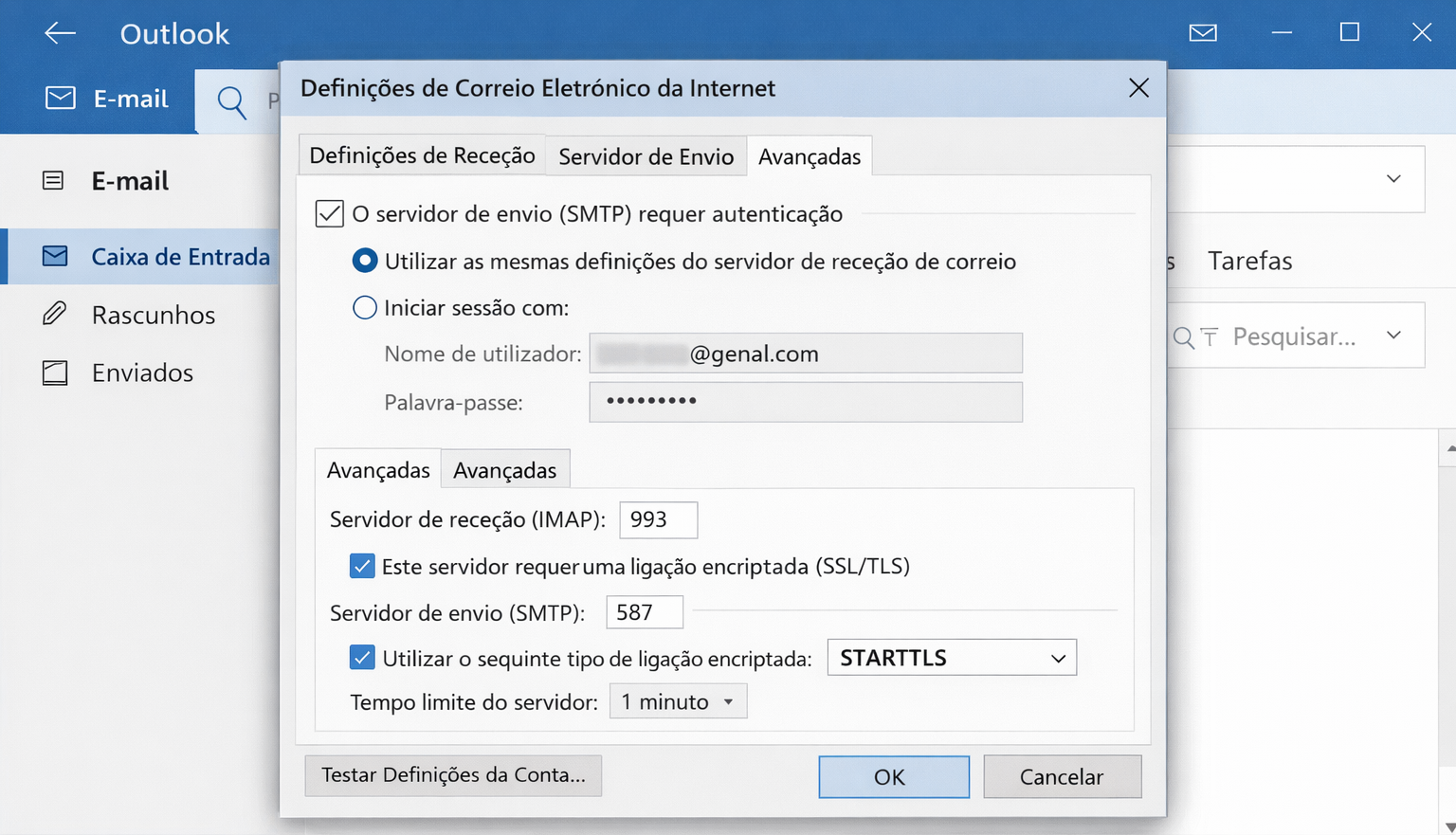The height and width of the screenshot is (835, 1456).
Task: Click Testar Definições da Conta button
Action: coord(453,775)
